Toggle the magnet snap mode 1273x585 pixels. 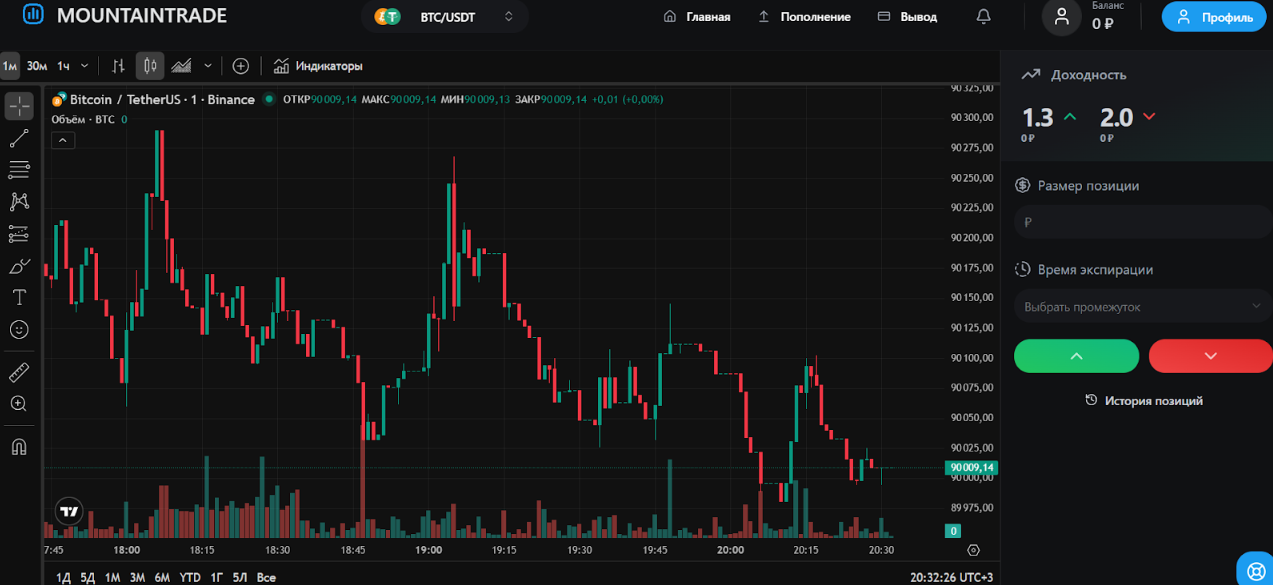pos(19,447)
